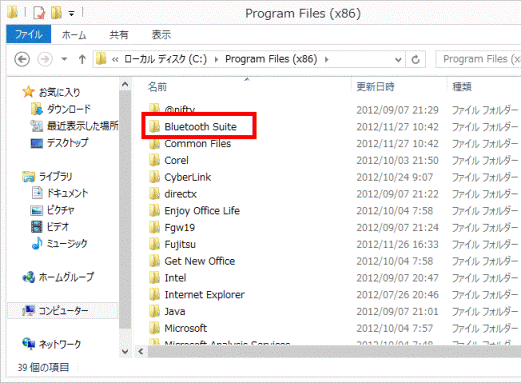Sort by the 名前 column header
Image resolution: width=521 pixels, height=383 pixels.
click(x=157, y=87)
